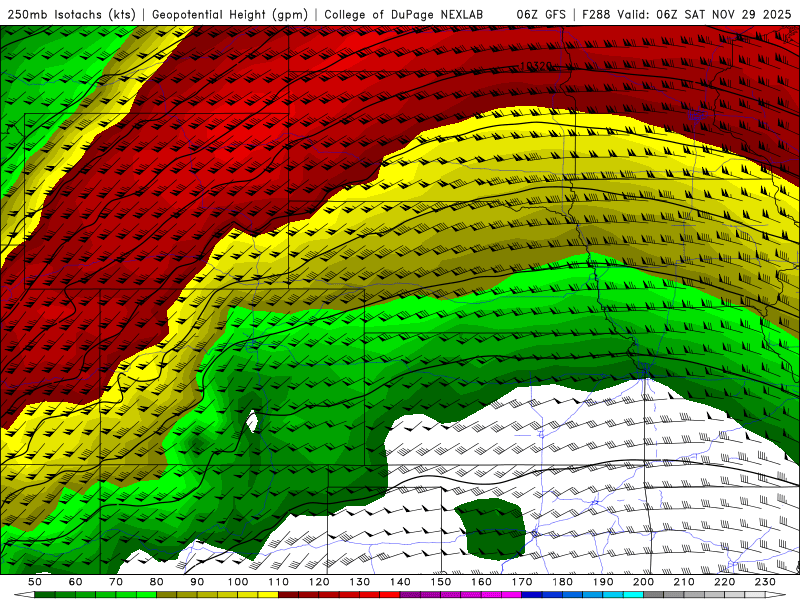Click the legend value '230'
Image resolution: width=800 pixels, height=600 pixels.
(x=765, y=582)
